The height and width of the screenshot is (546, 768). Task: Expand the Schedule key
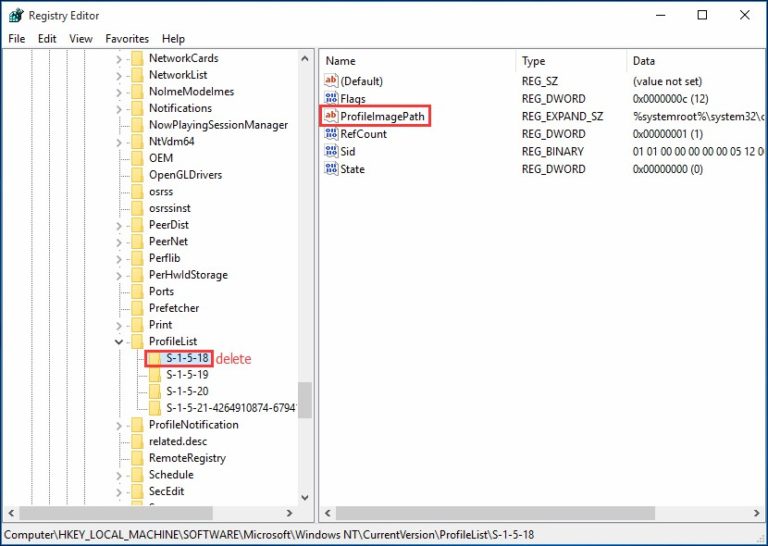click(119, 475)
